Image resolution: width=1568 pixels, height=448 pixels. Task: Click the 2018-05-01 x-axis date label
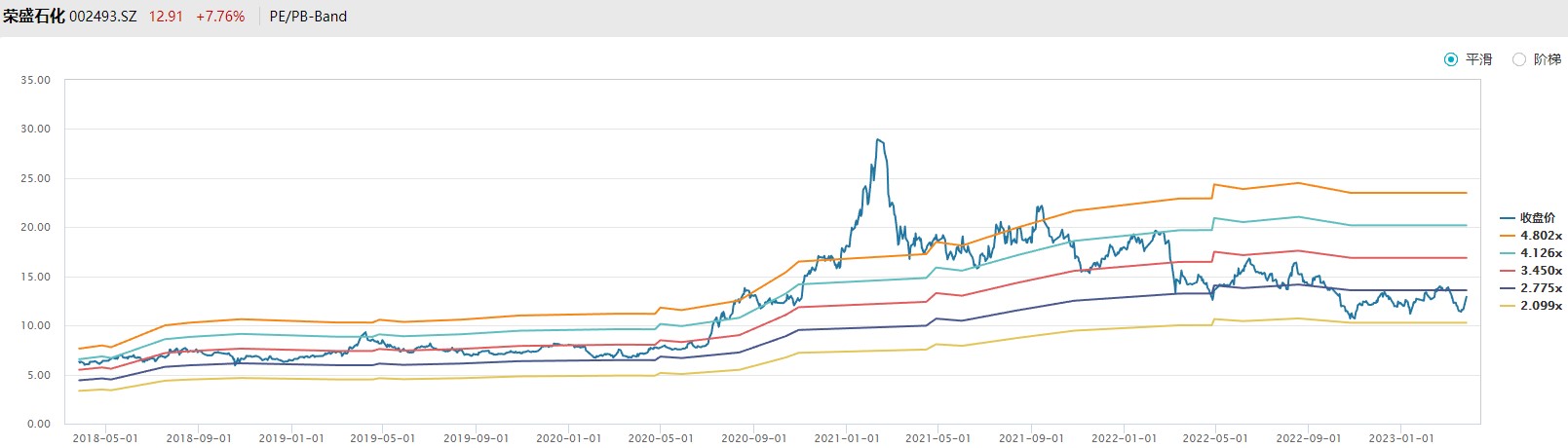(x=105, y=438)
